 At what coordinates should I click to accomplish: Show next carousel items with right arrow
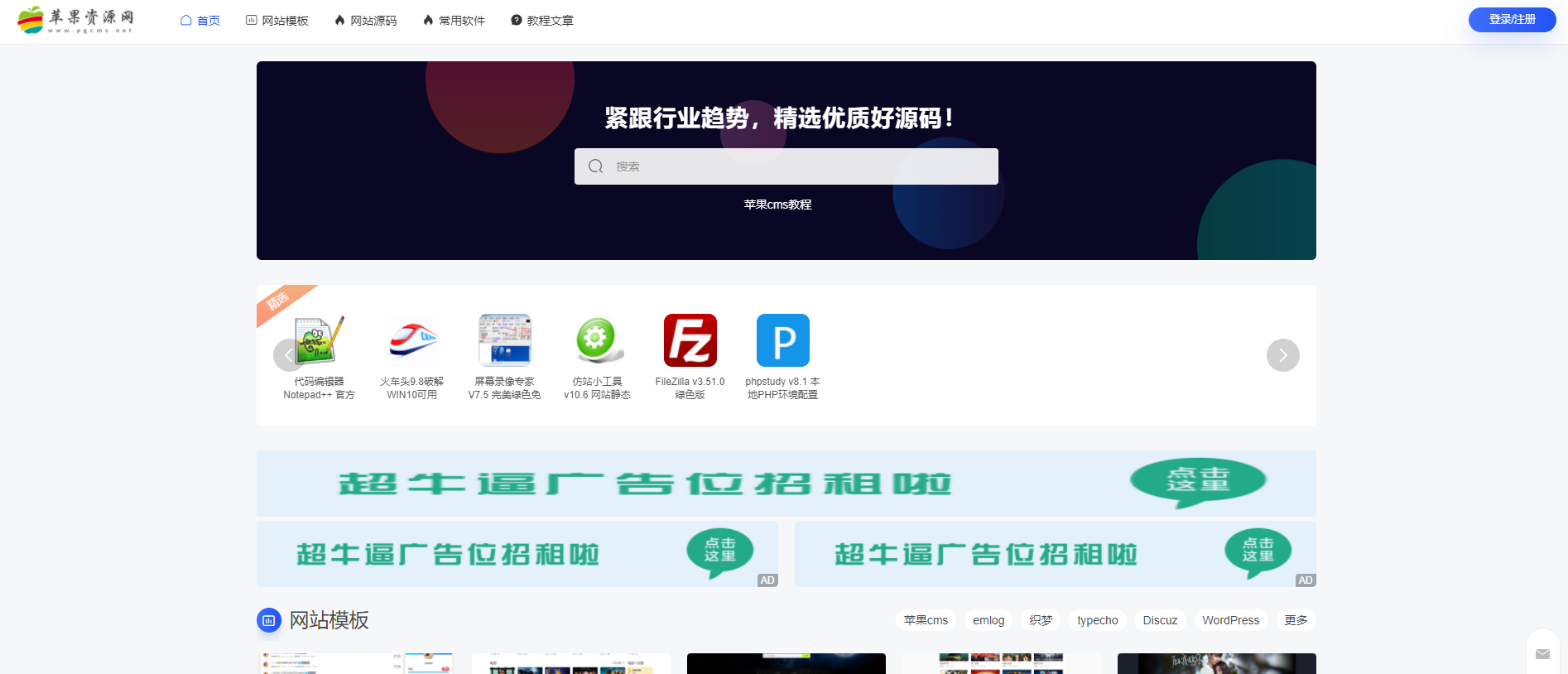click(1282, 355)
